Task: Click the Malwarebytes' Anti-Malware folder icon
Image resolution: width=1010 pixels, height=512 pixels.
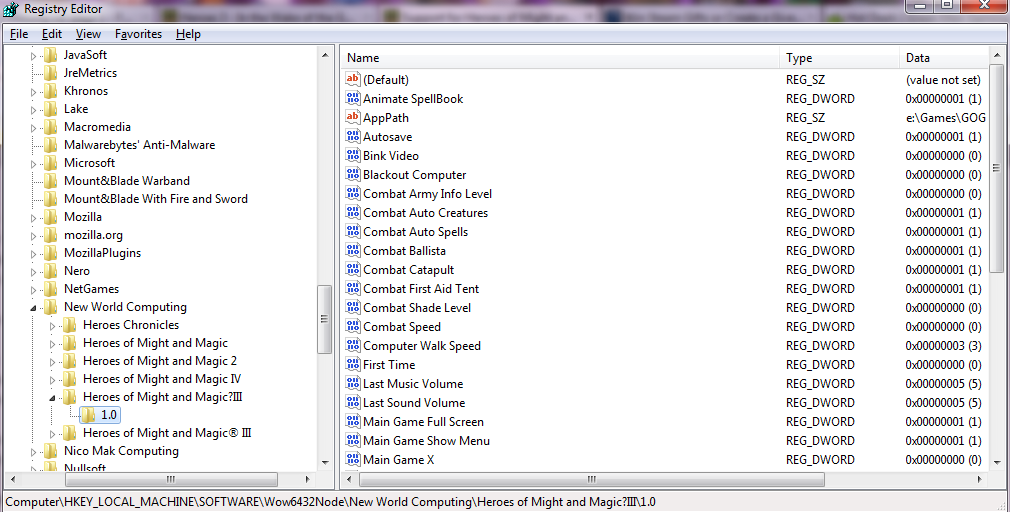Action: point(51,145)
